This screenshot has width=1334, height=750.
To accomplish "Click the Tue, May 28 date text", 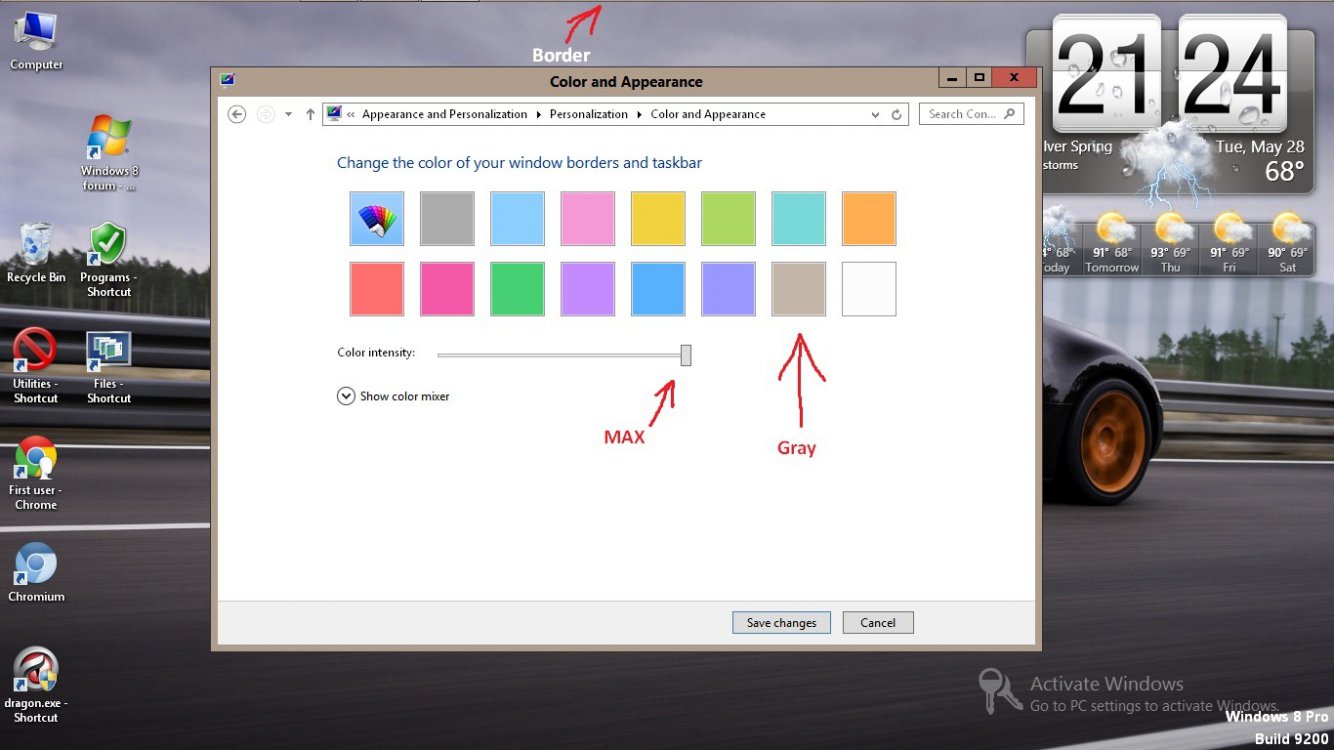I will coord(1260,147).
